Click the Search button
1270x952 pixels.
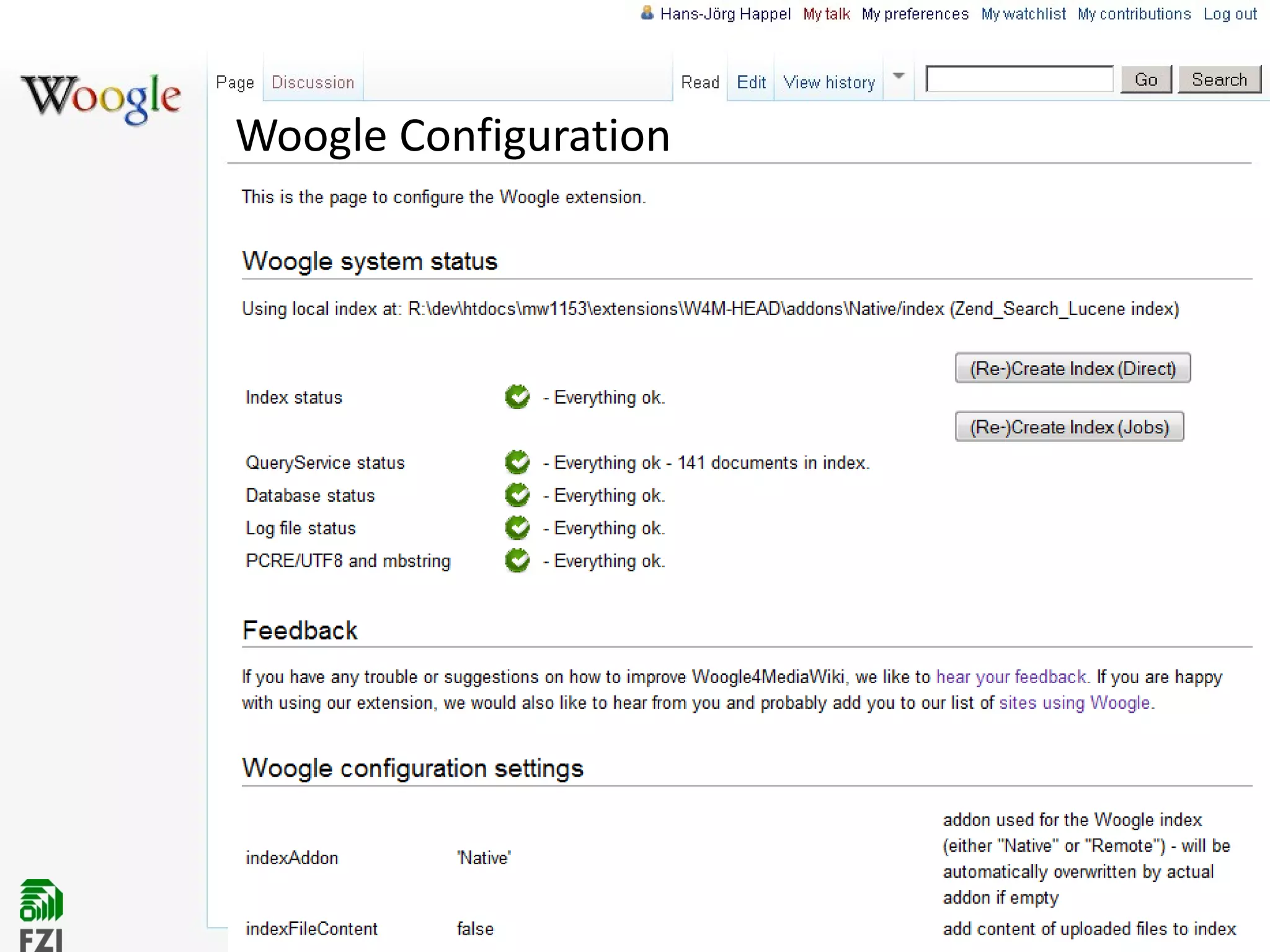(1219, 79)
